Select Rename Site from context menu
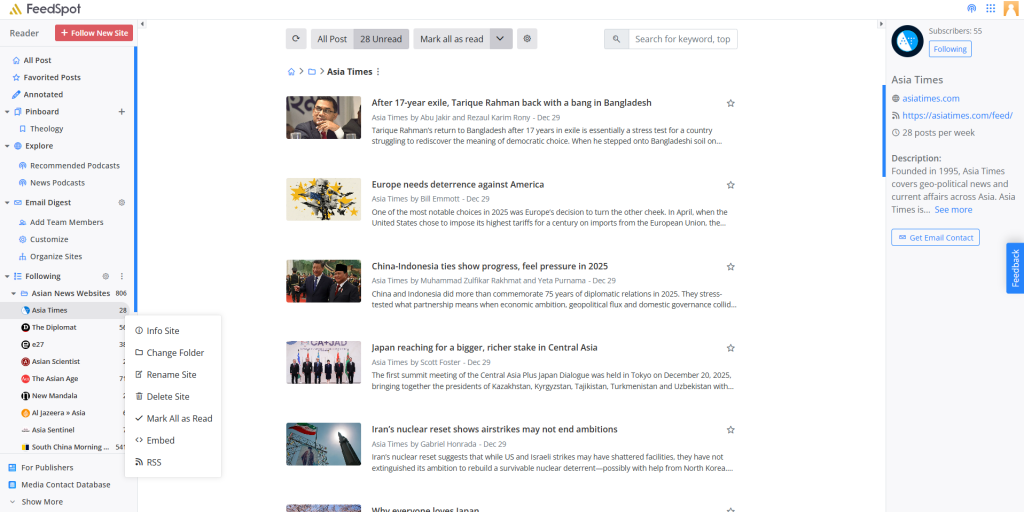 point(171,375)
